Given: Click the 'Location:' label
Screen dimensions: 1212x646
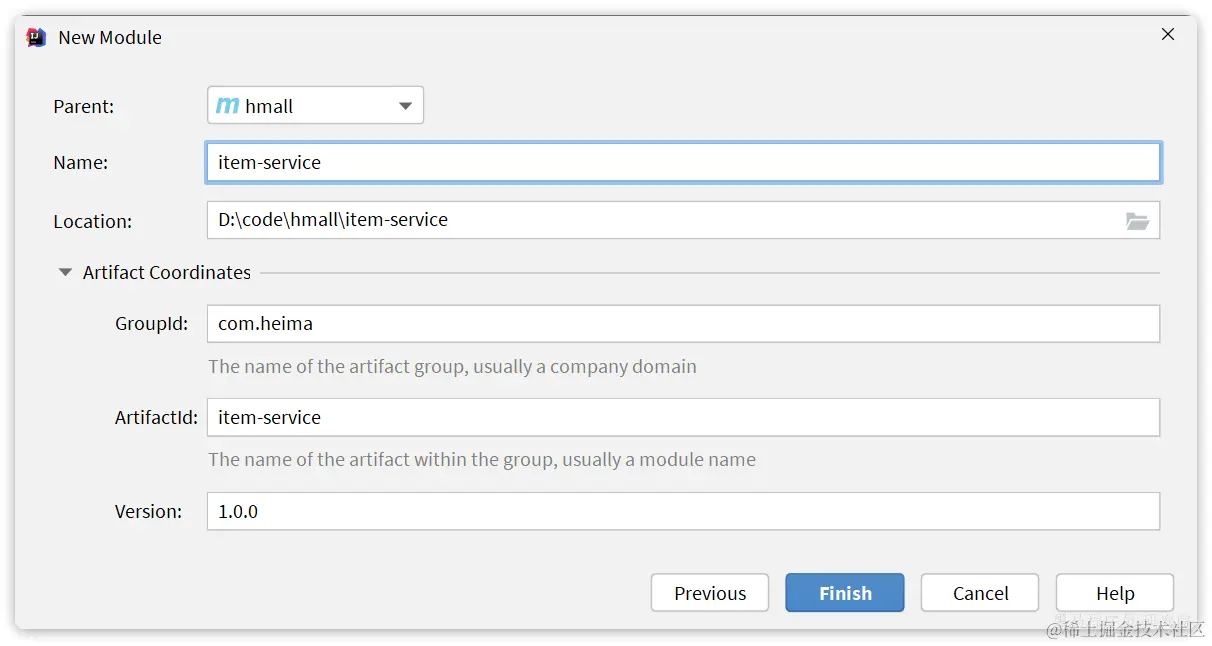Looking at the screenshot, I should point(92,221).
